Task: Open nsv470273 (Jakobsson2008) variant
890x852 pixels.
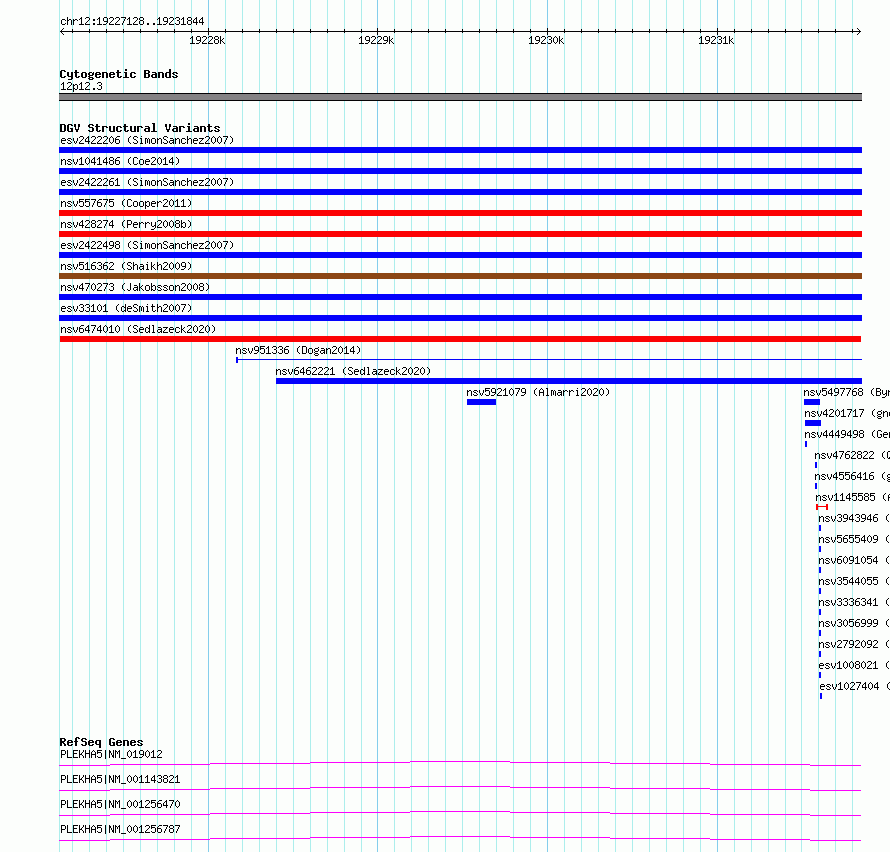Action: pos(135,287)
